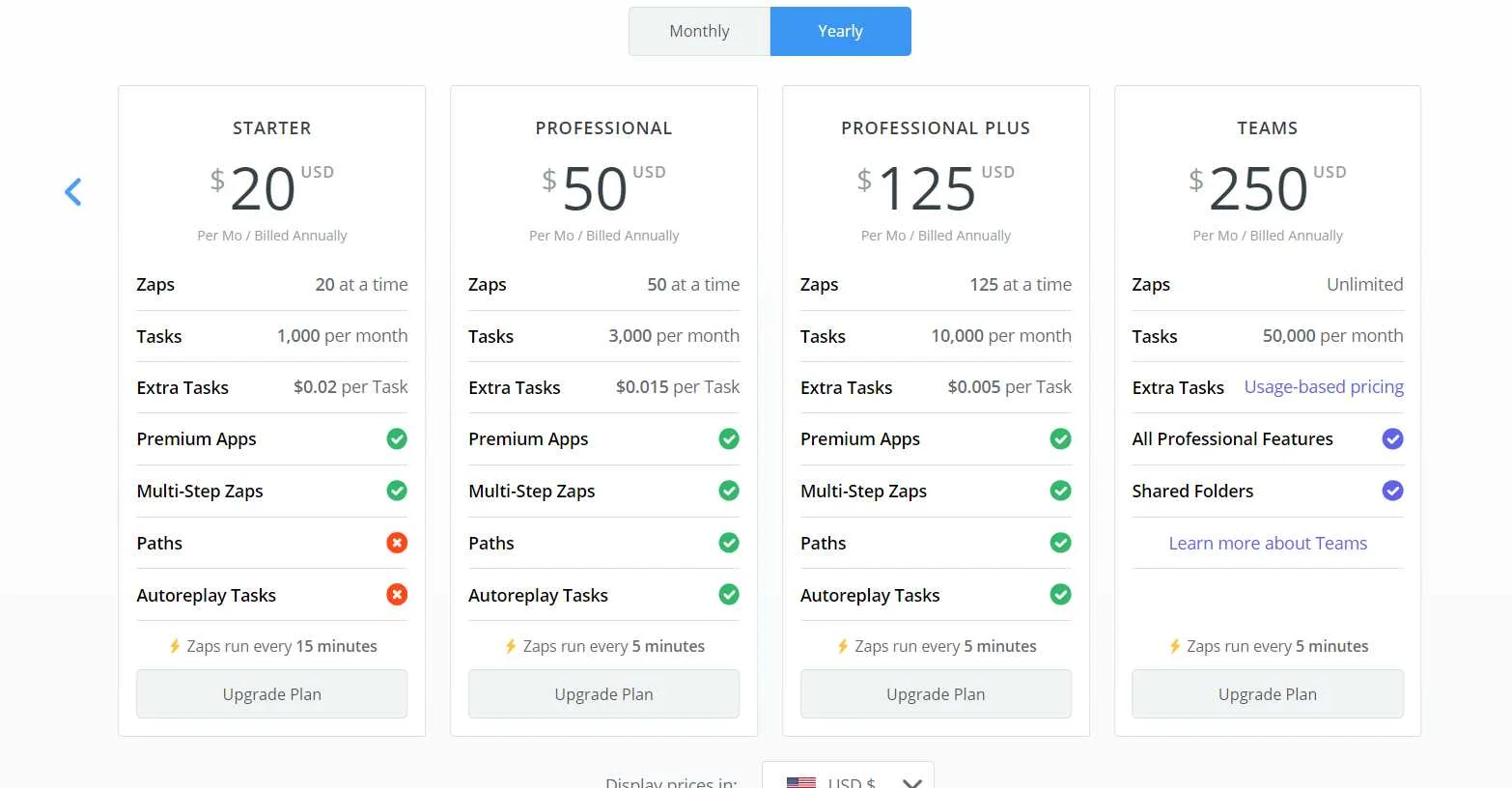1512x788 pixels.
Task: Click the TEAMS plan heading
Action: point(1268,128)
